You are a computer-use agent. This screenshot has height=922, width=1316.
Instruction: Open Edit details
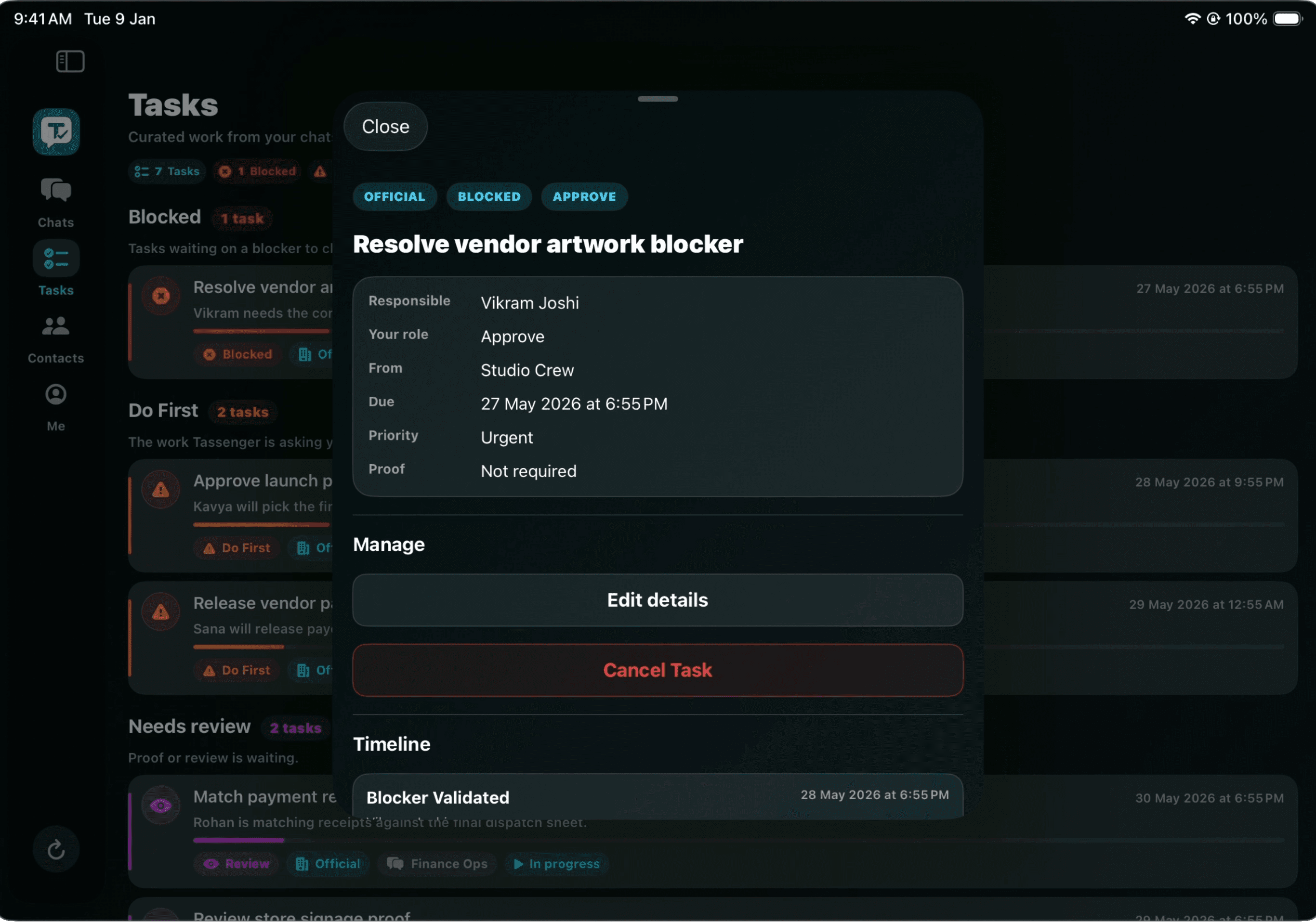(x=658, y=600)
